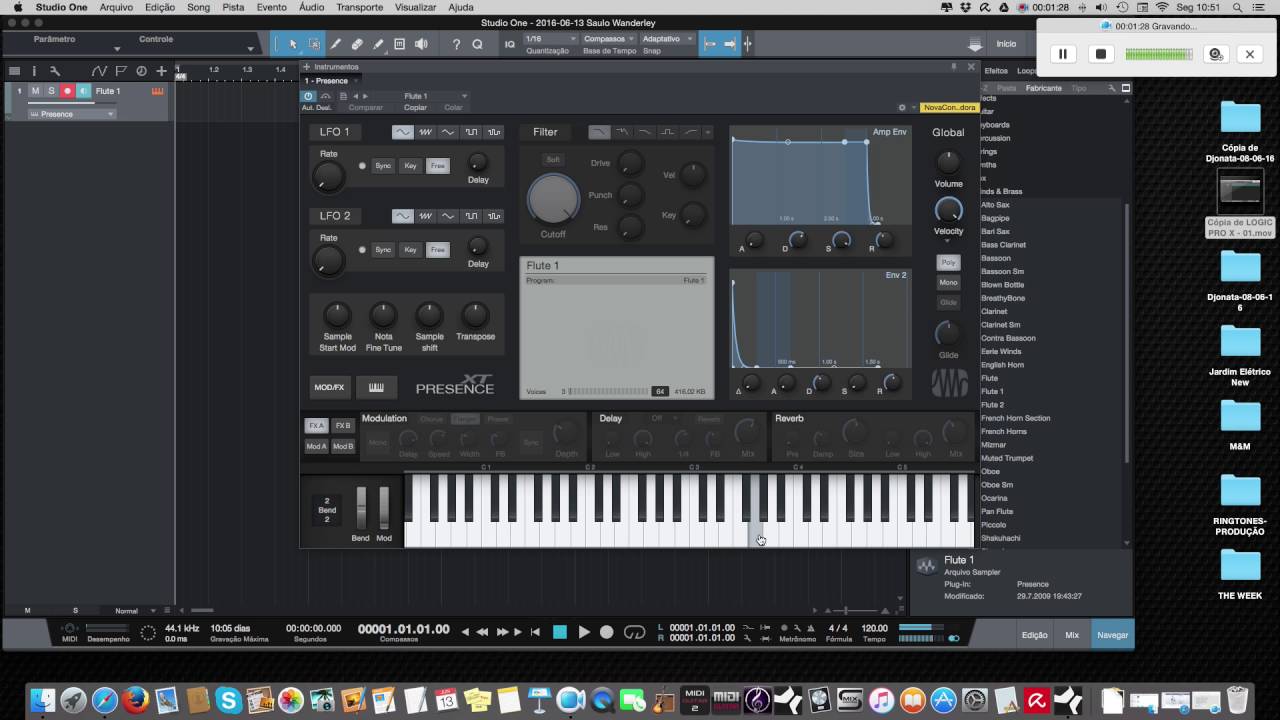Enable FX B section

click(343, 426)
